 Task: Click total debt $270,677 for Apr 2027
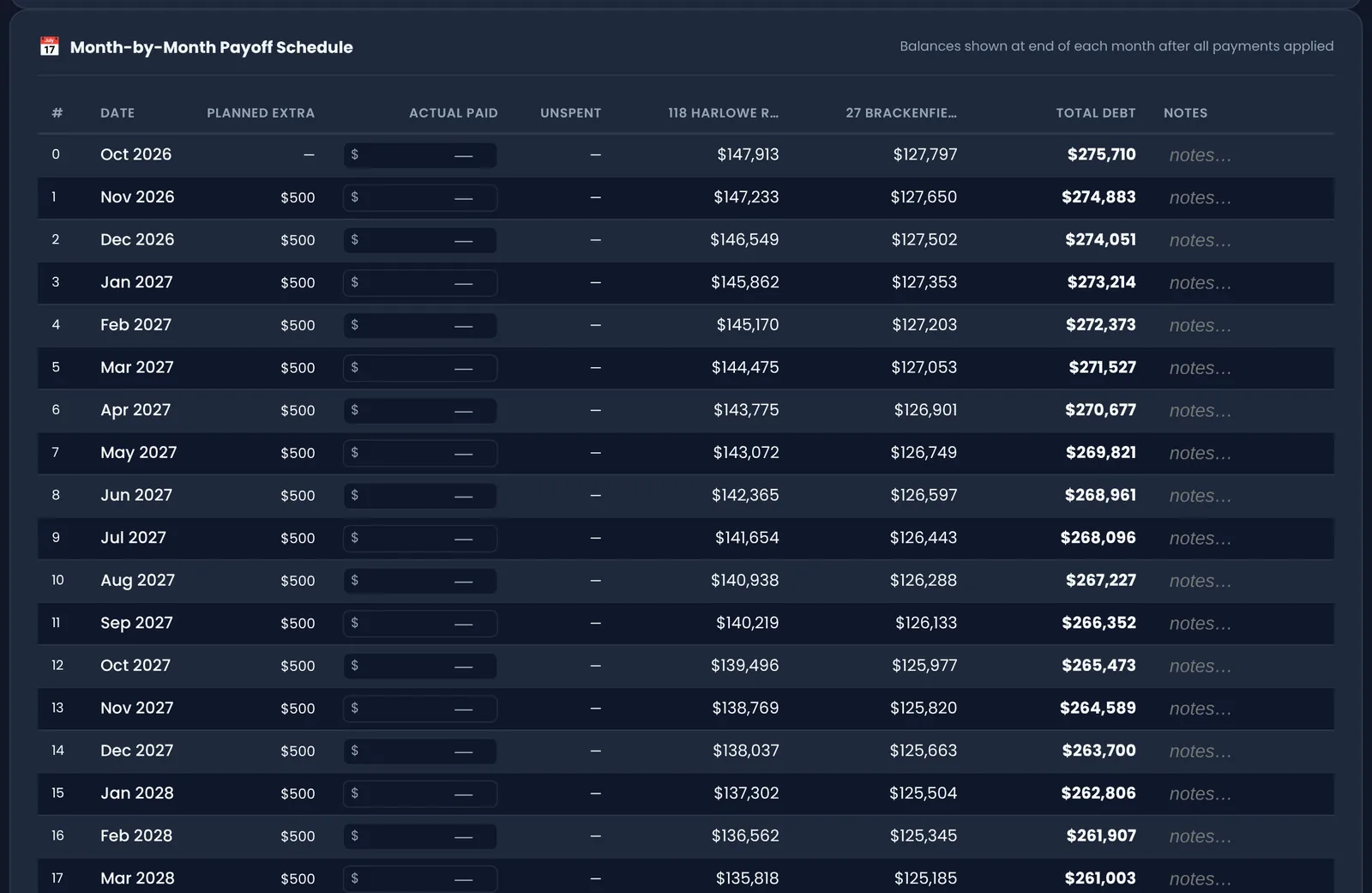(x=1100, y=410)
